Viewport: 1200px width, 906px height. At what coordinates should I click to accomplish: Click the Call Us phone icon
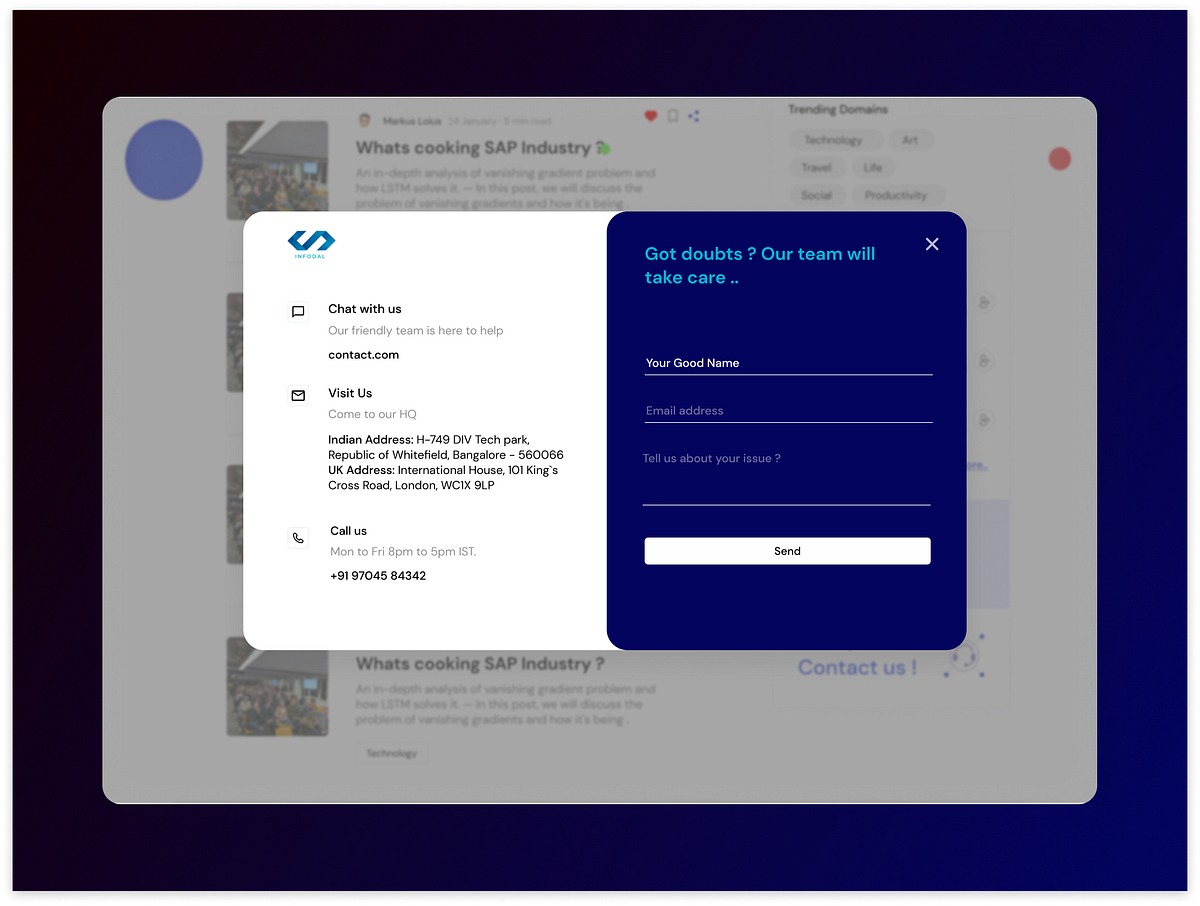(x=298, y=537)
